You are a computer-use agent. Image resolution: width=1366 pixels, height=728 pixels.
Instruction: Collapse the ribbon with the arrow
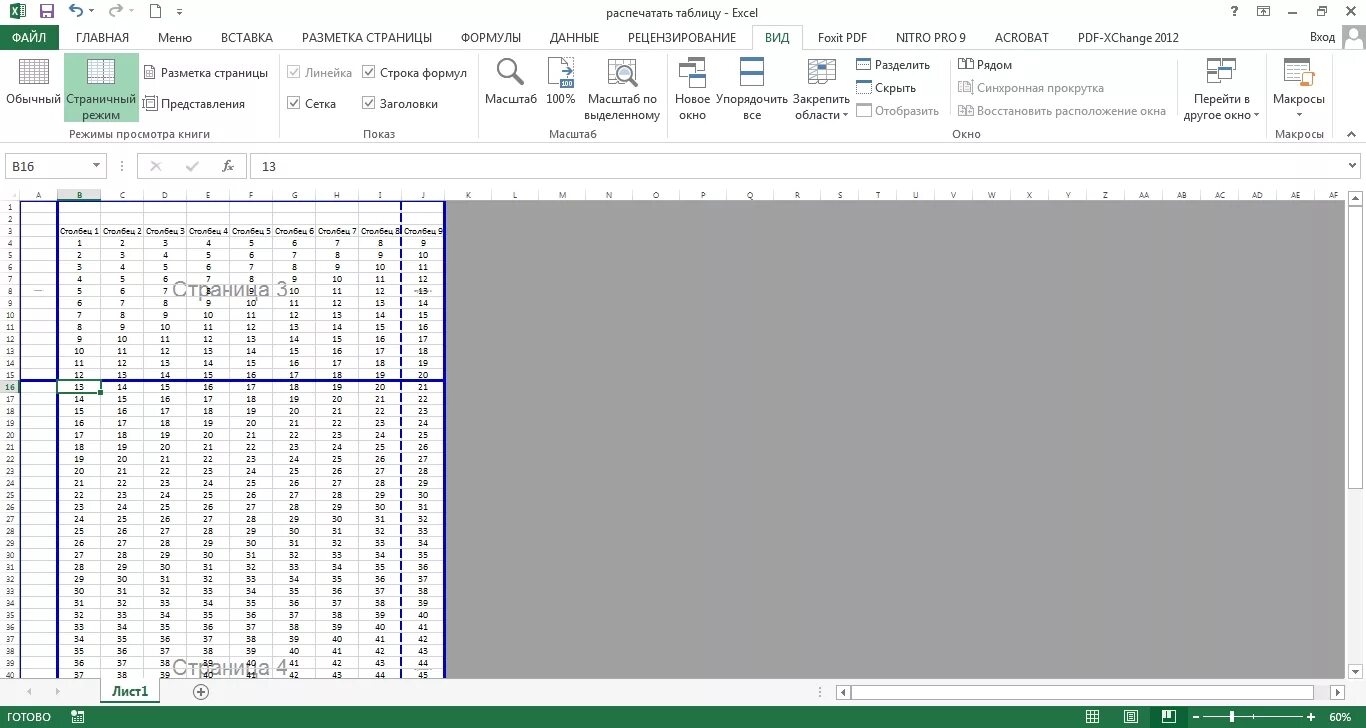tap(1353, 133)
